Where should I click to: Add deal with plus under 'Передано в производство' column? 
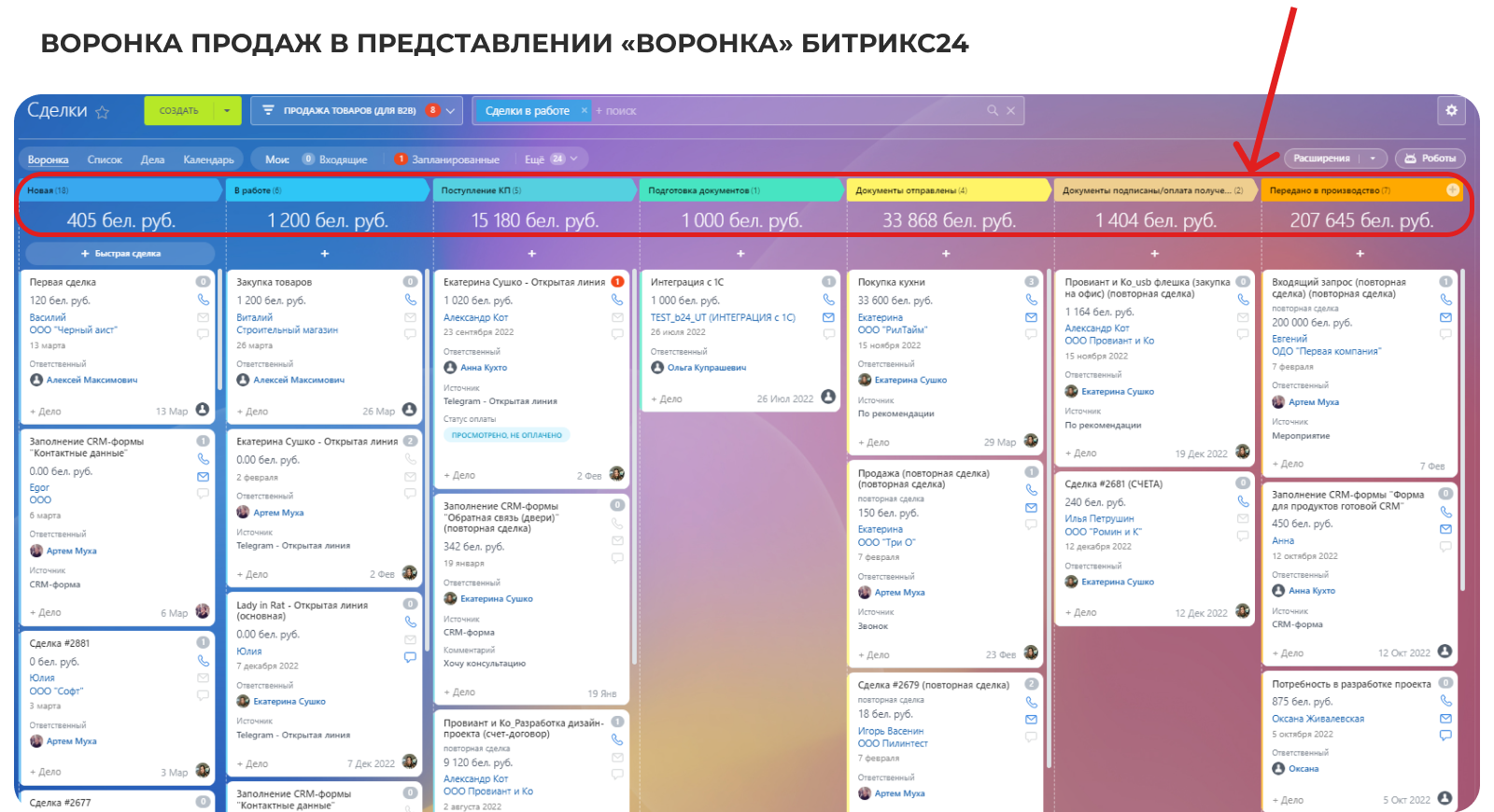[x=1360, y=254]
